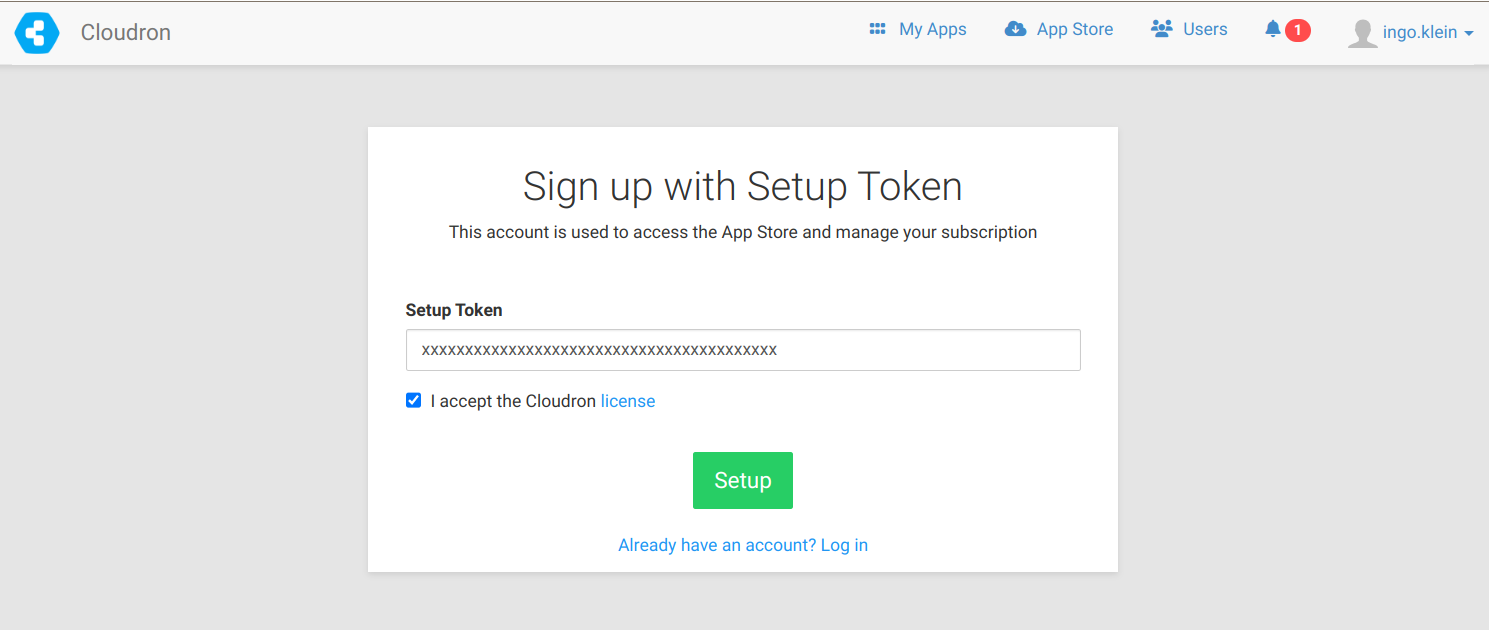The height and width of the screenshot is (630, 1489).
Task: Click the ingo.klein profile avatar icon
Action: 1362,33
